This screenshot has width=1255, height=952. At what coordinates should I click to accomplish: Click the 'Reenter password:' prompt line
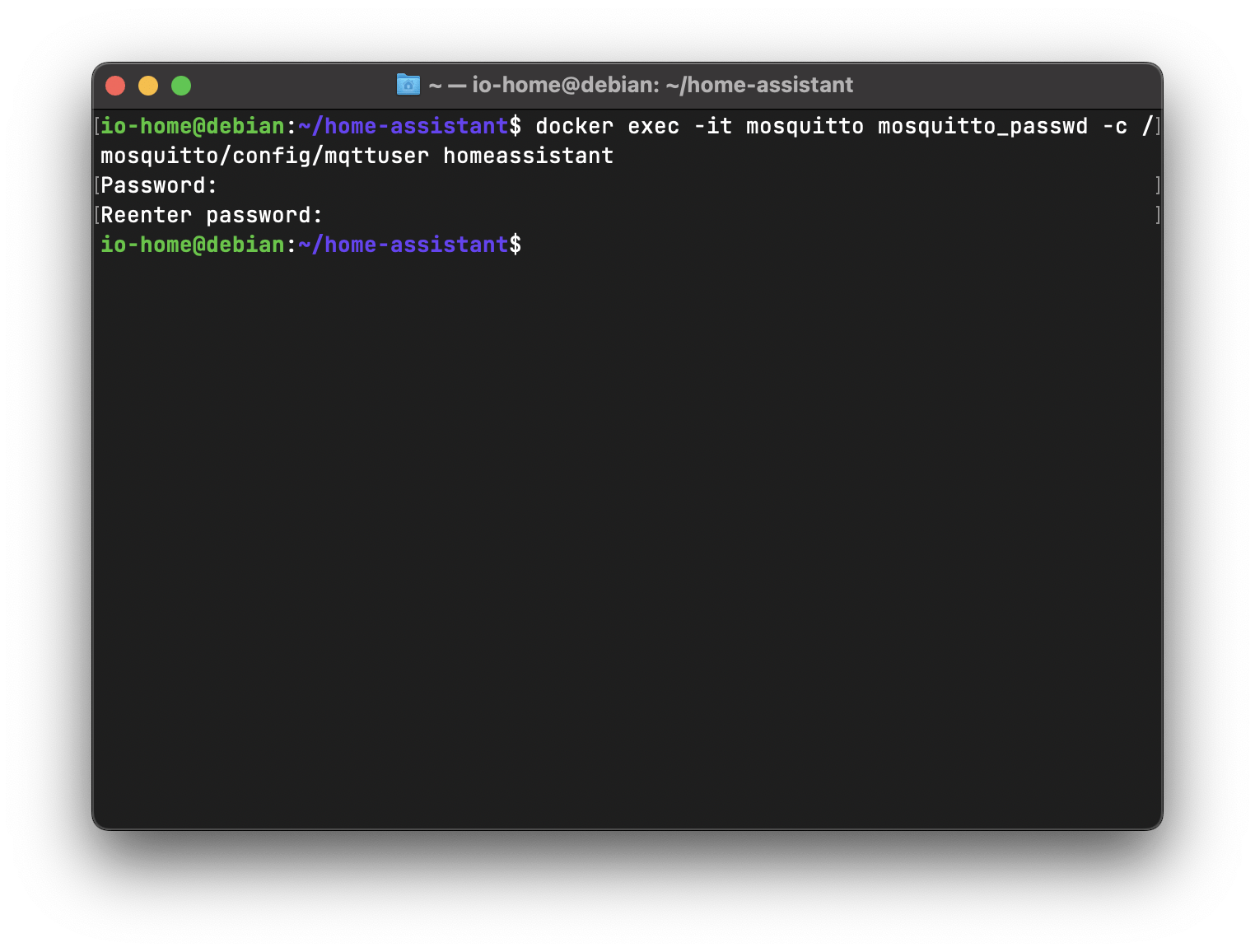click(x=212, y=215)
